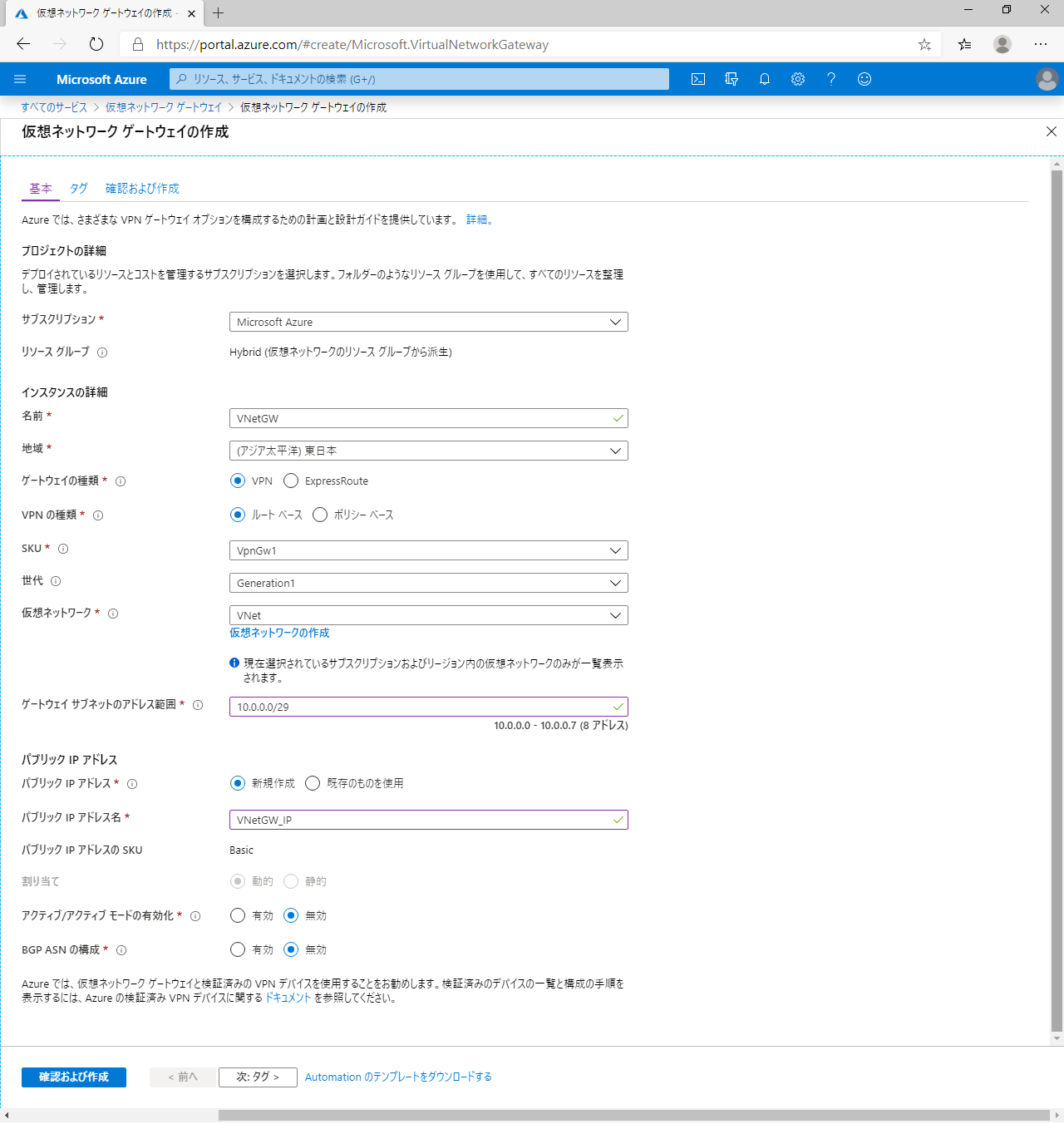The width and height of the screenshot is (1064, 1124).
Task: Show info tooltip for BGP ASN の構成
Action: pos(121,950)
